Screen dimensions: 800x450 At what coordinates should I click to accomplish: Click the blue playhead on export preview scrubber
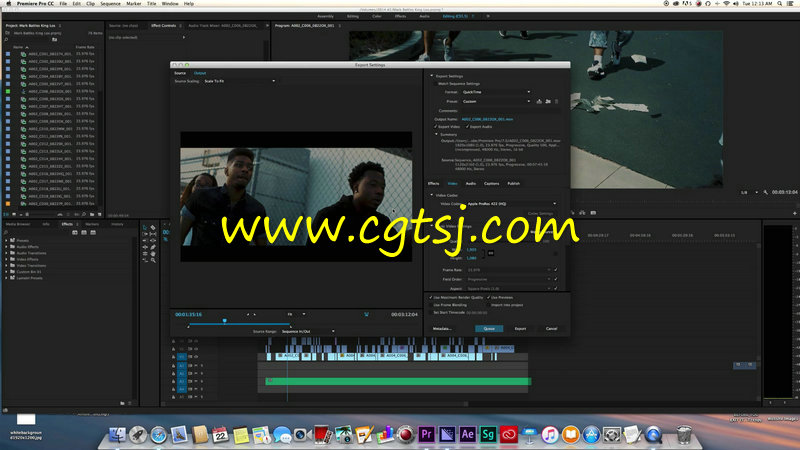[224, 321]
